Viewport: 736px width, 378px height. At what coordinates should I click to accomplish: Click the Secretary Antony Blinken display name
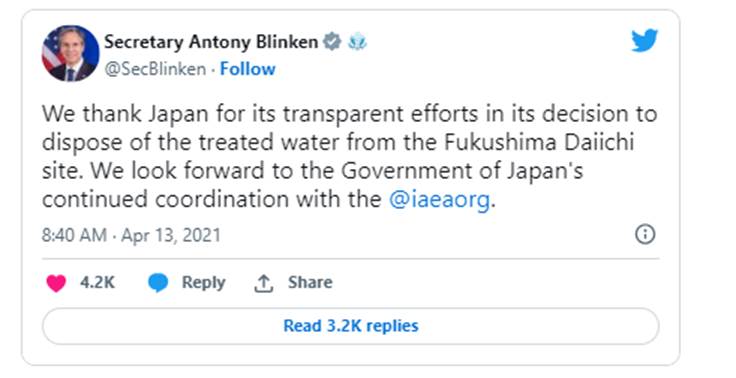(211, 42)
